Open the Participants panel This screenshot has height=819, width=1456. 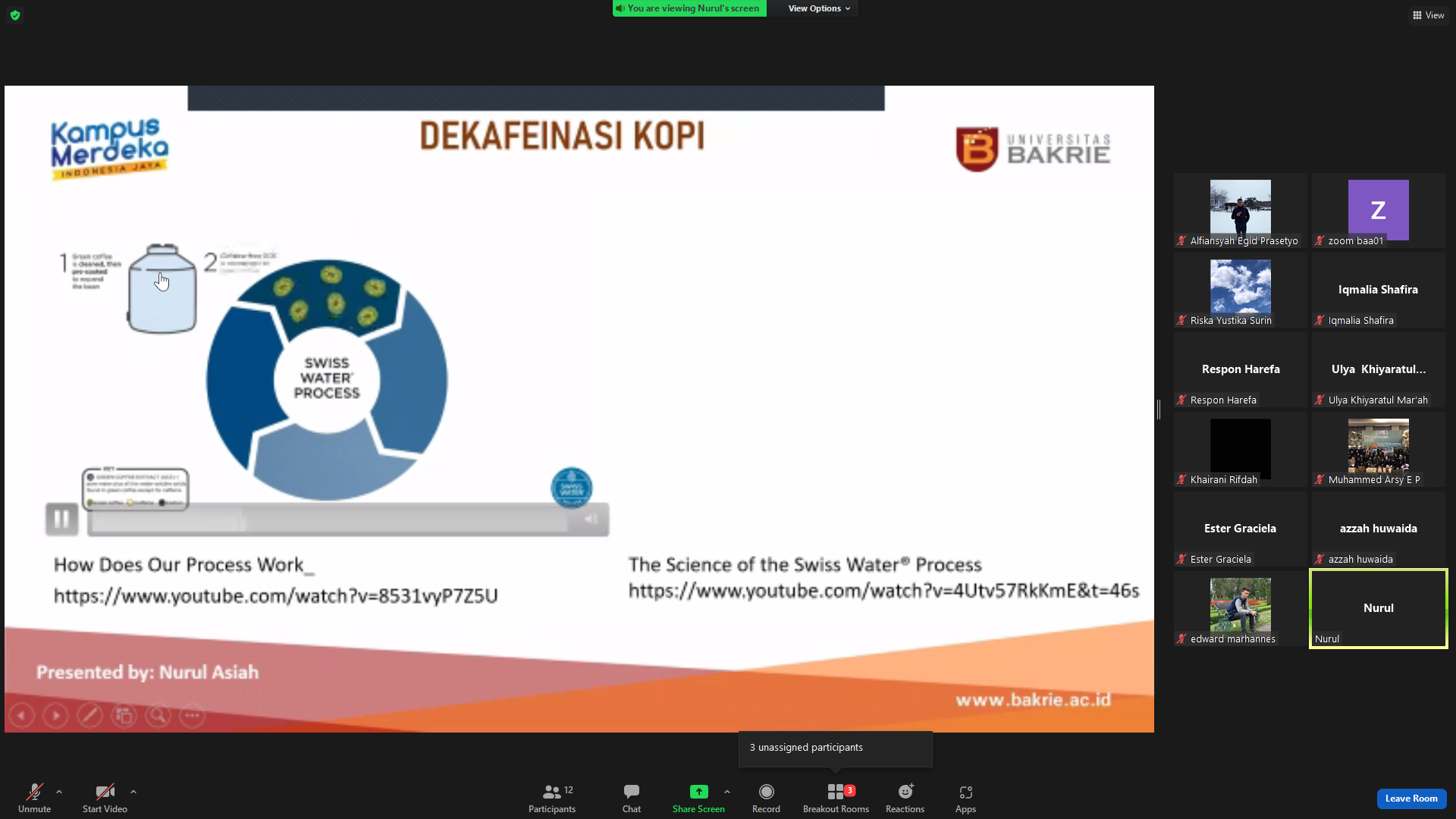(552, 798)
